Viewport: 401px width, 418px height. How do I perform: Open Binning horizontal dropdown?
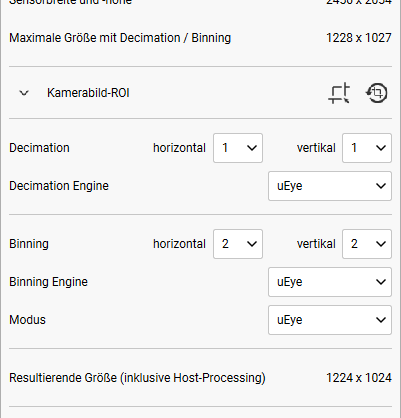pyautogui.click(x=238, y=244)
